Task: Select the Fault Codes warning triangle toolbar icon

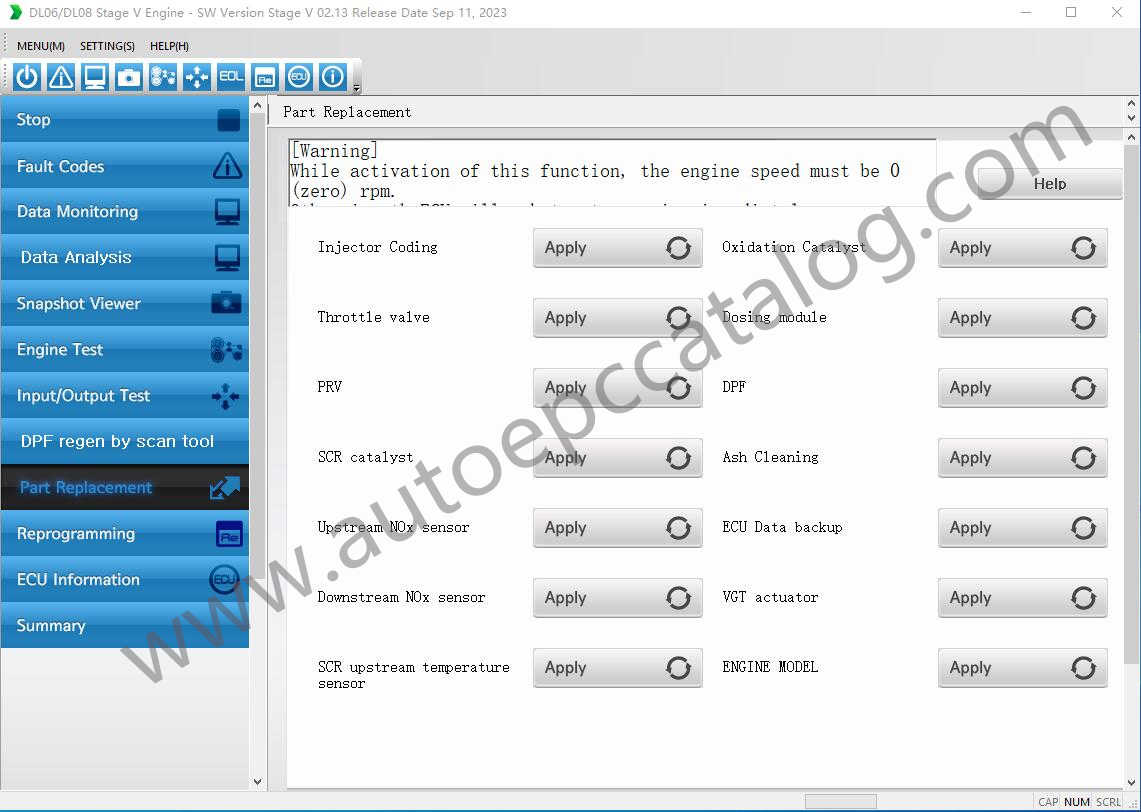Action: pos(60,76)
